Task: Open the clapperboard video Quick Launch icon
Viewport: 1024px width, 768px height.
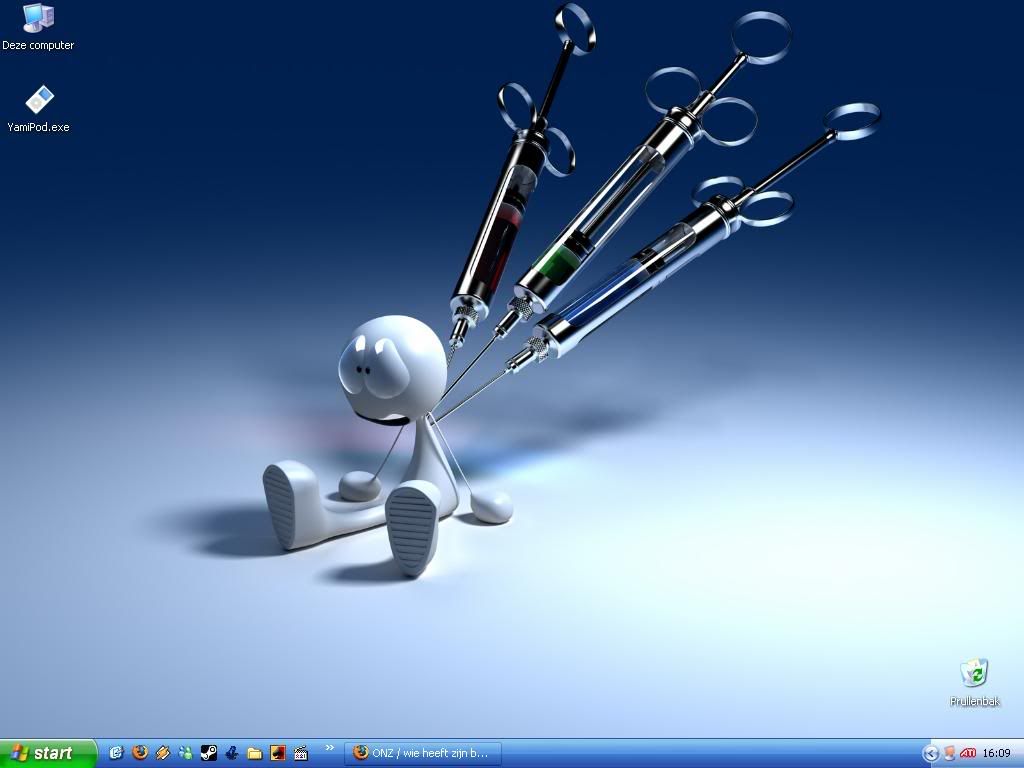Action: tap(300, 753)
